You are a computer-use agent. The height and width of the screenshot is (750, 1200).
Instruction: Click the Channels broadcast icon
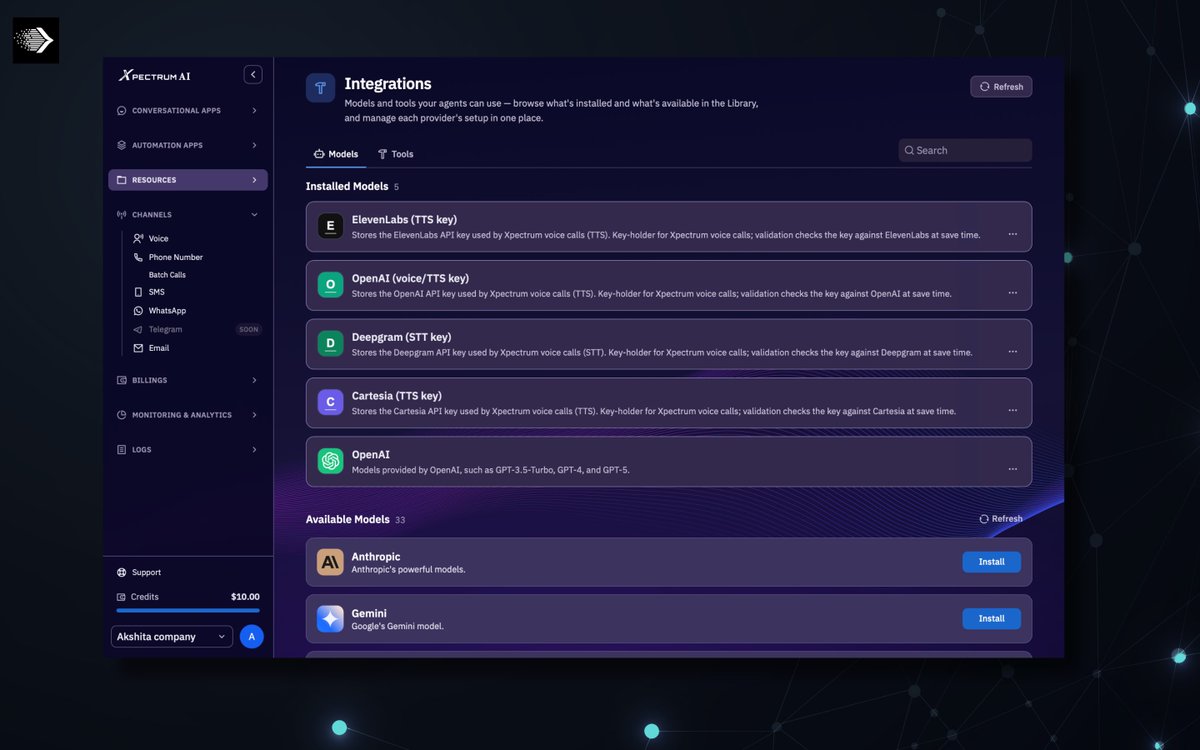coord(122,215)
